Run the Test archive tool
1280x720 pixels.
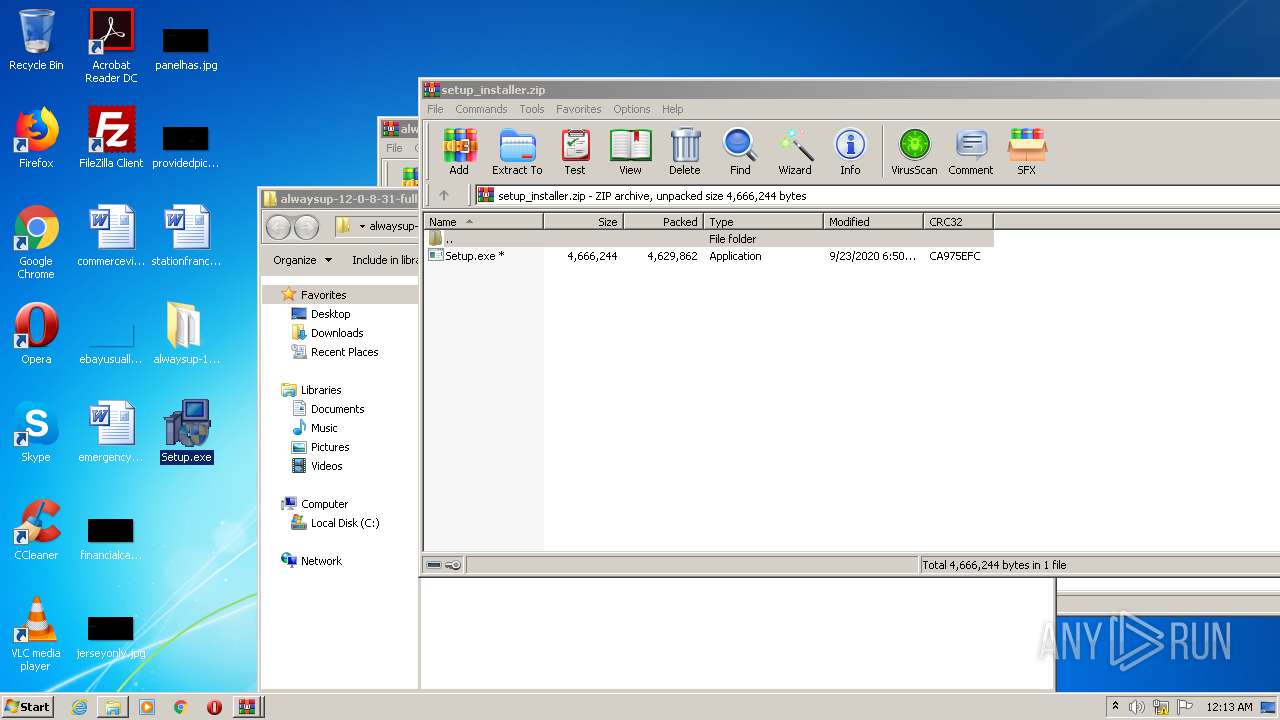(x=575, y=152)
